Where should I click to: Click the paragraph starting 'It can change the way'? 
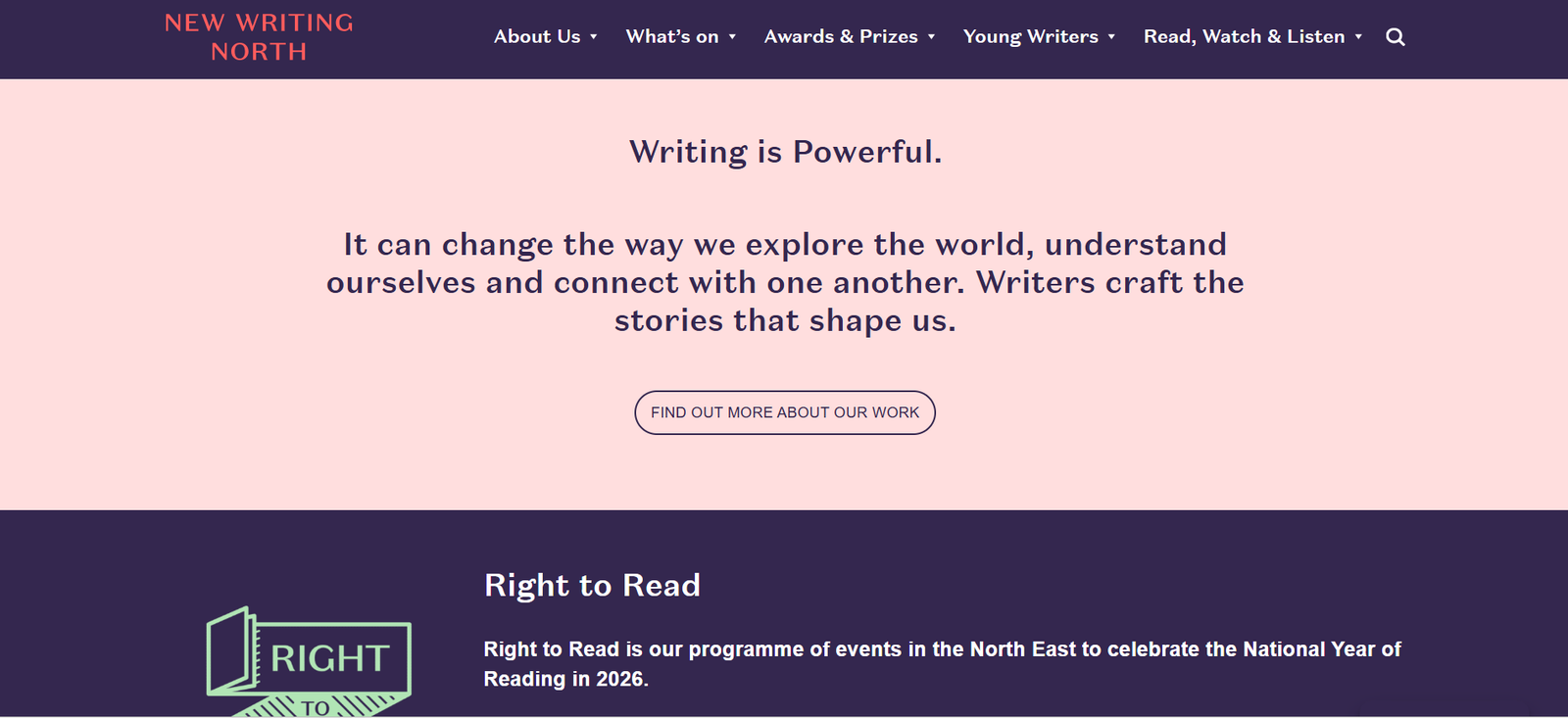coord(785,282)
